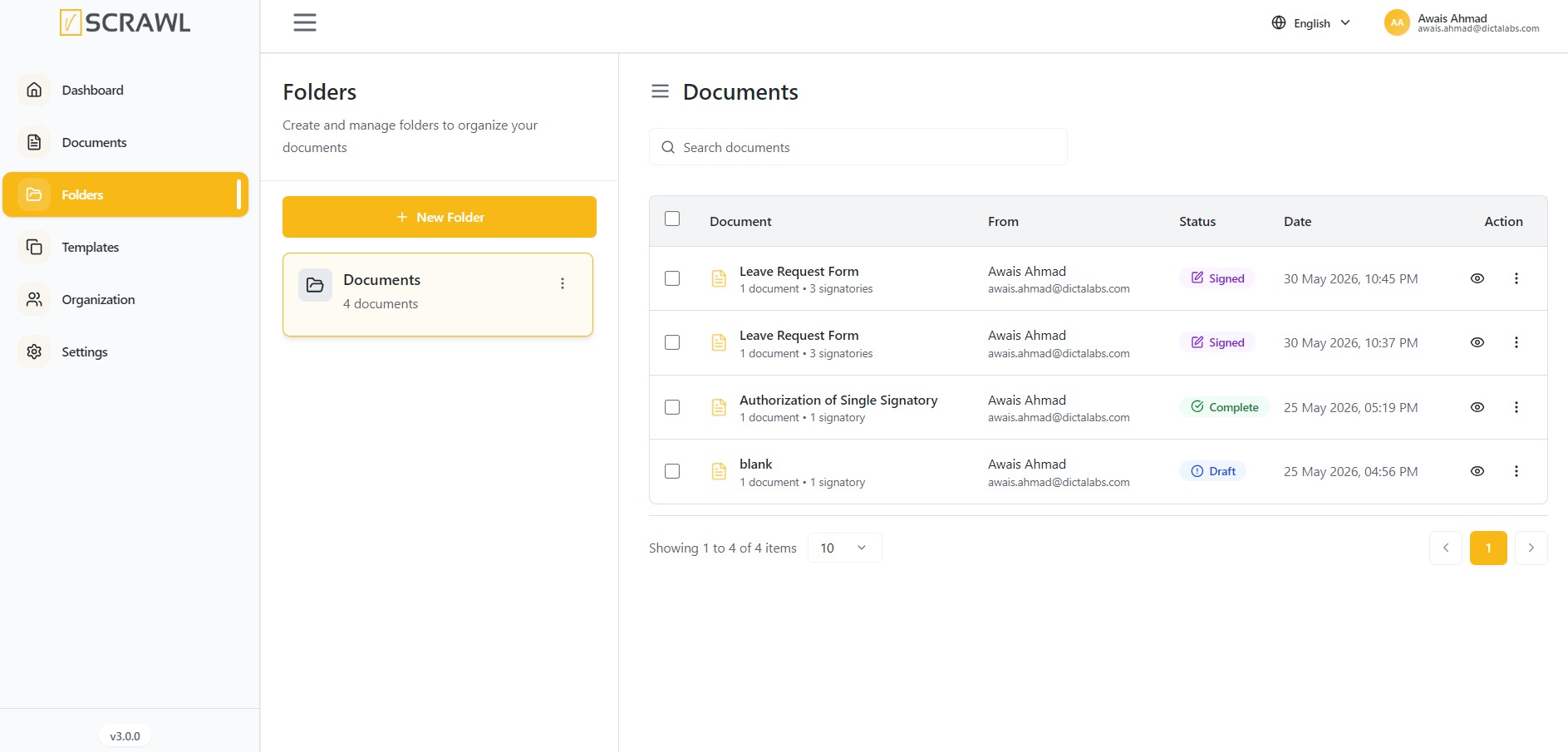The height and width of the screenshot is (752, 1568).
Task: Click the Scrawl logo
Action: tap(125, 22)
